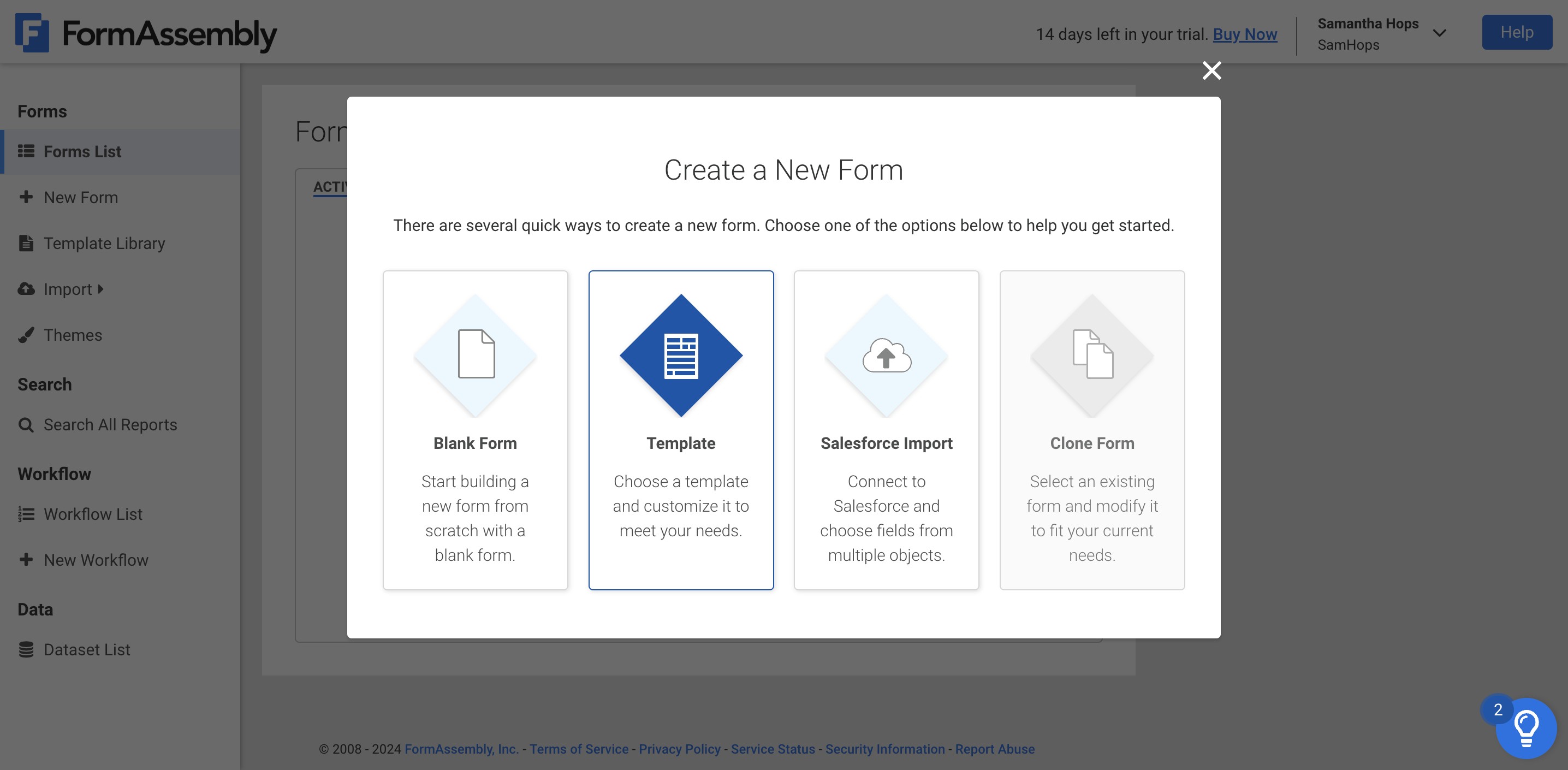Click the Salesforce Import cloud upload icon
The width and height of the screenshot is (1568, 770).
pyautogui.click(x=886, y=354)
